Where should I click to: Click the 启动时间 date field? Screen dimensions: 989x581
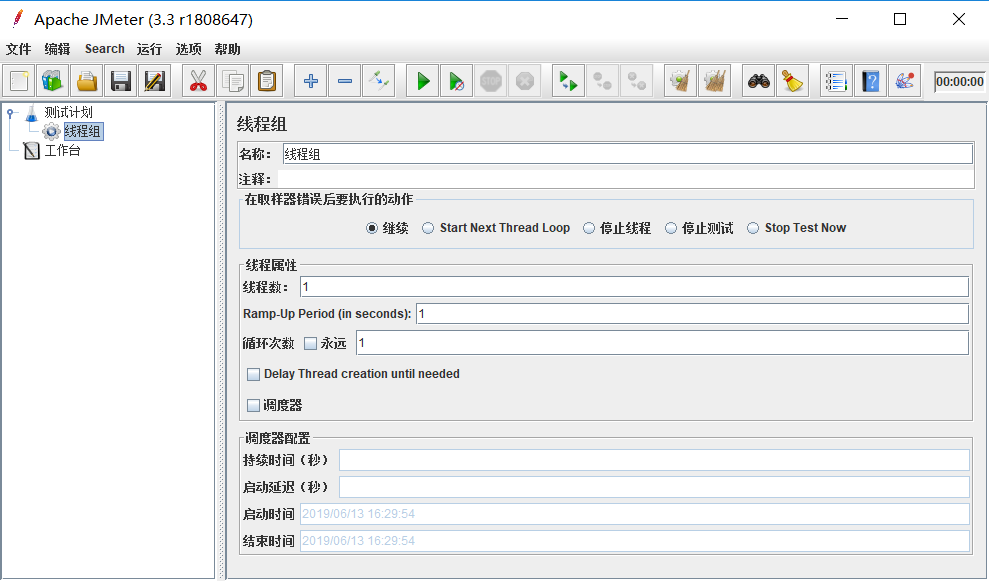coord(635,514)
